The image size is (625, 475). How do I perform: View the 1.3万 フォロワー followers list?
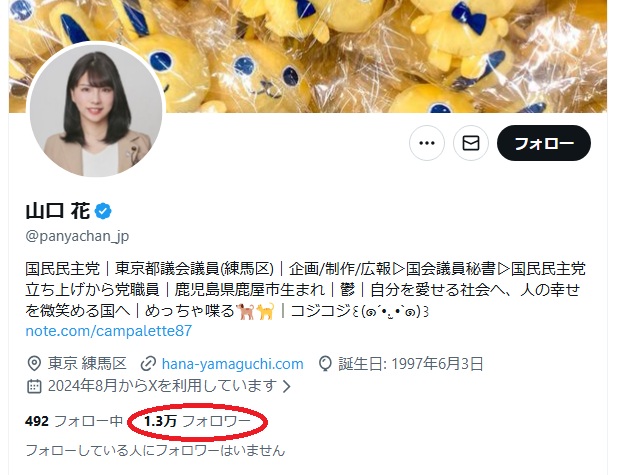[x=197, y=421]
